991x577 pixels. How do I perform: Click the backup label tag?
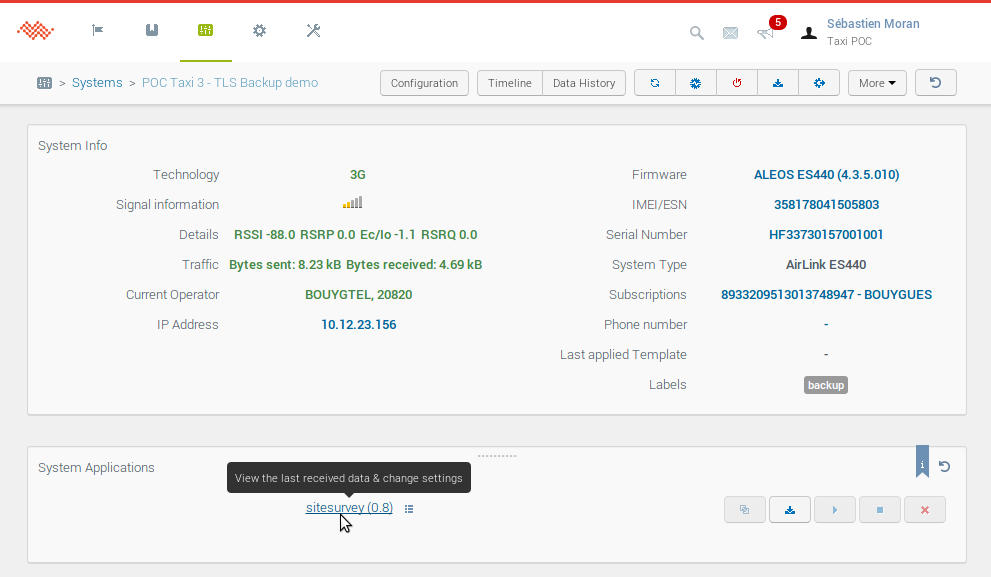(825, 385)
